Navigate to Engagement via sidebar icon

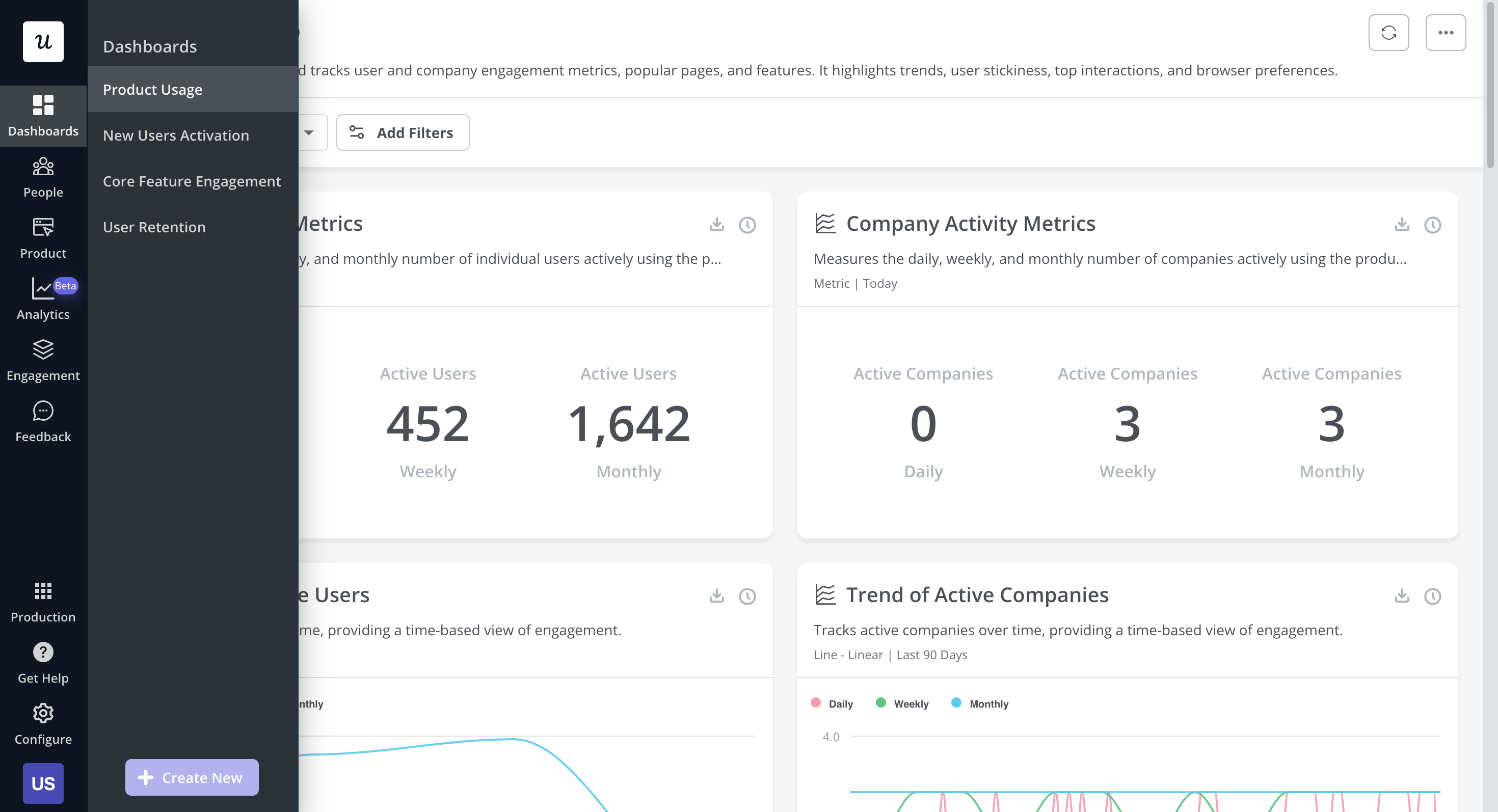coord(43,359)
